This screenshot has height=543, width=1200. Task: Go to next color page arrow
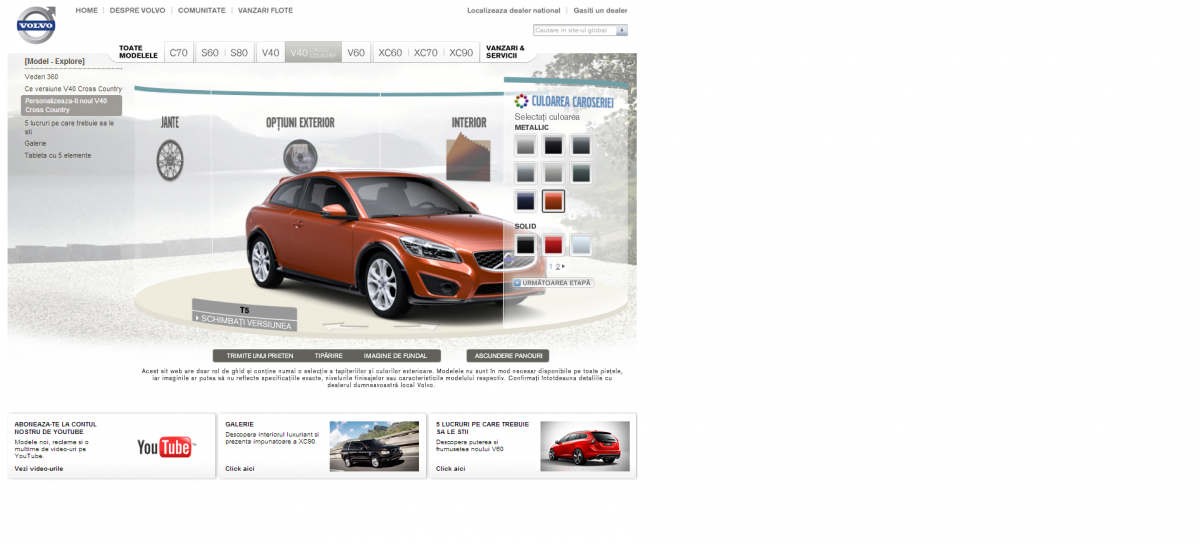(563, 267)
